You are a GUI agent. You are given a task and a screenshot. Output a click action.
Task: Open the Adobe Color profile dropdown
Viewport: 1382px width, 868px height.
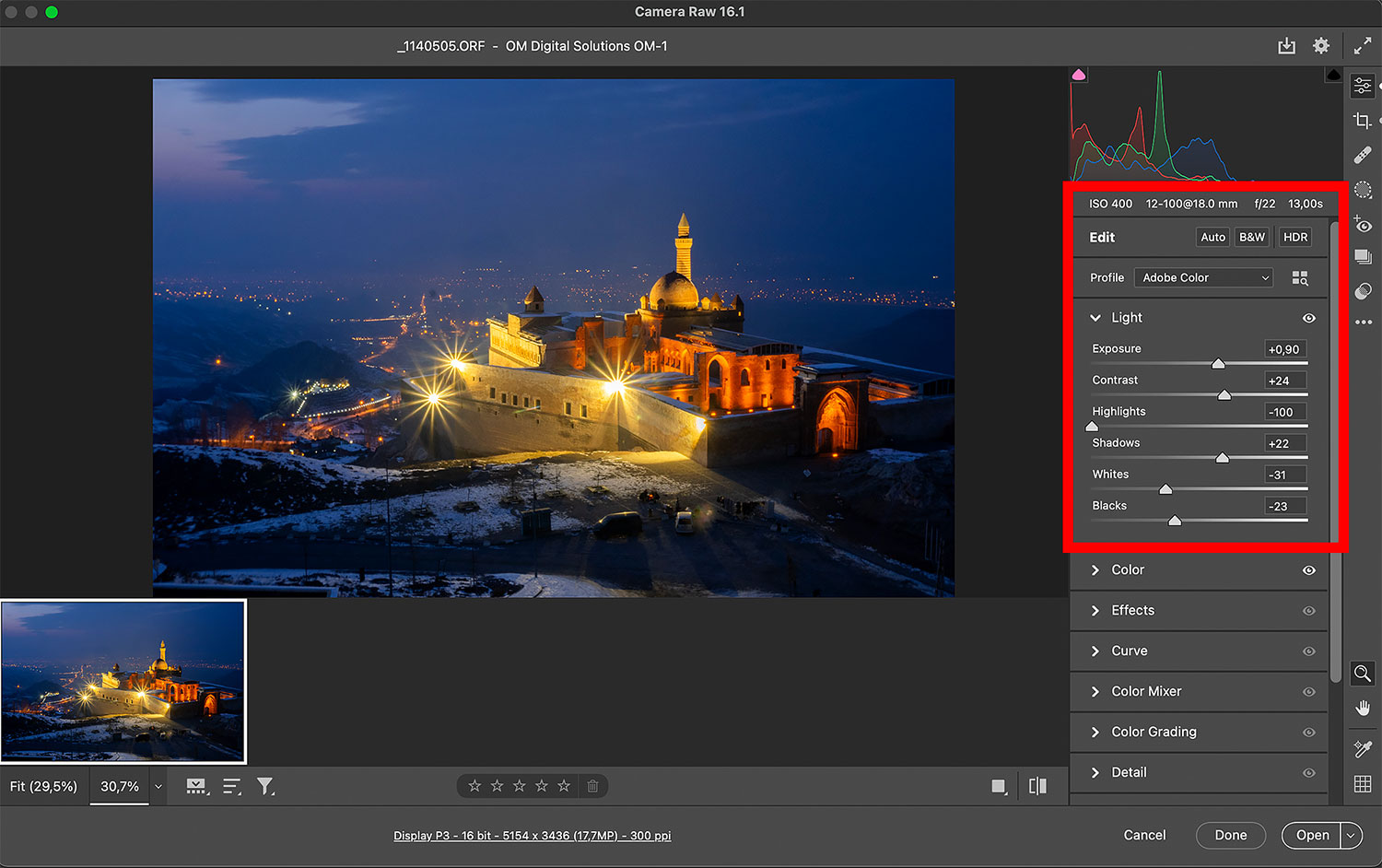pyautogui.click(x=1204, y=277)
